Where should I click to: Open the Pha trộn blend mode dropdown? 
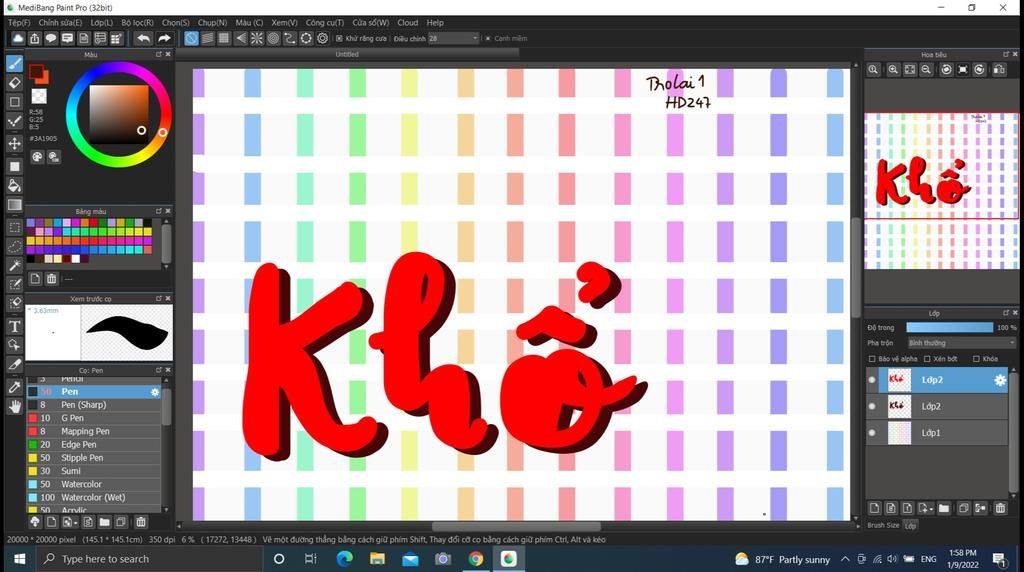click(961, 343)
